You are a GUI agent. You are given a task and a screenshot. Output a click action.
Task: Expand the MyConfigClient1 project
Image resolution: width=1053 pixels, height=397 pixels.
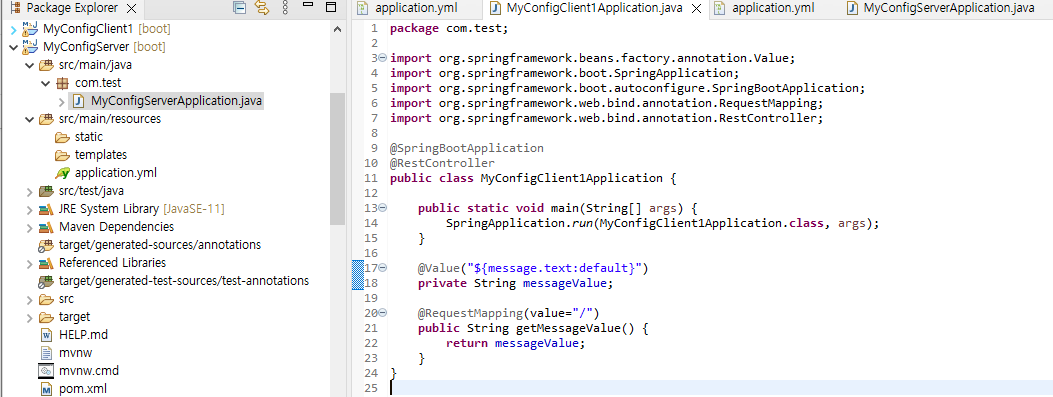(13, 30)
